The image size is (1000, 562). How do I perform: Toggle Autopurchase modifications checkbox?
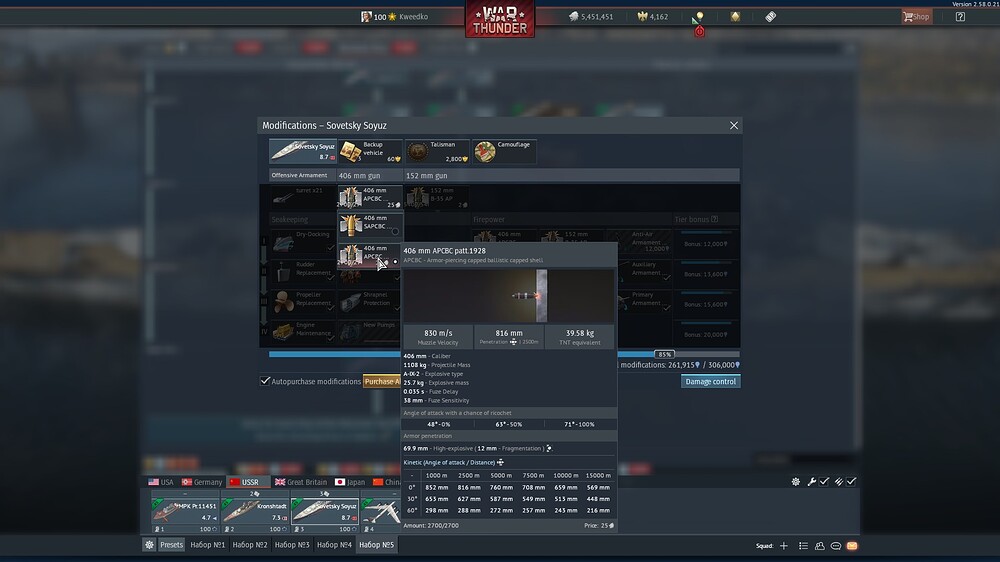click(x=265, y=381)
